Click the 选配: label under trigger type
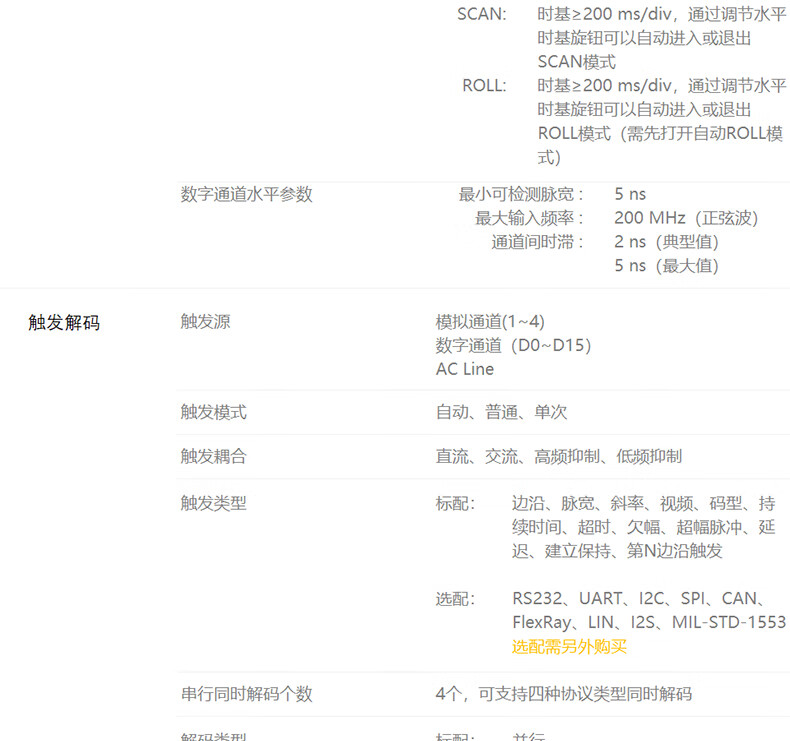 455,599
